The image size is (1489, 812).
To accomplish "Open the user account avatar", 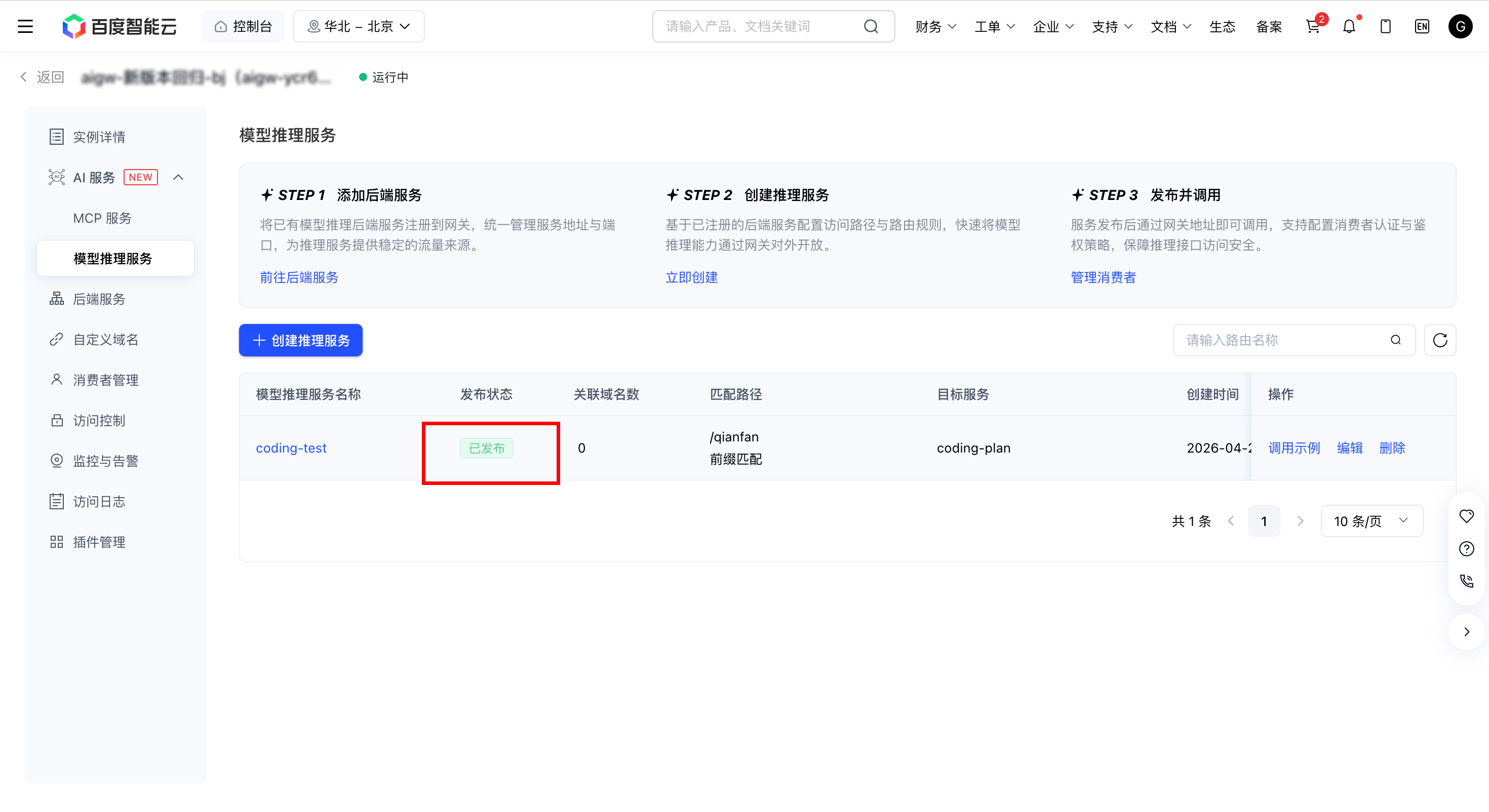I will click(x=1460, y=27).
